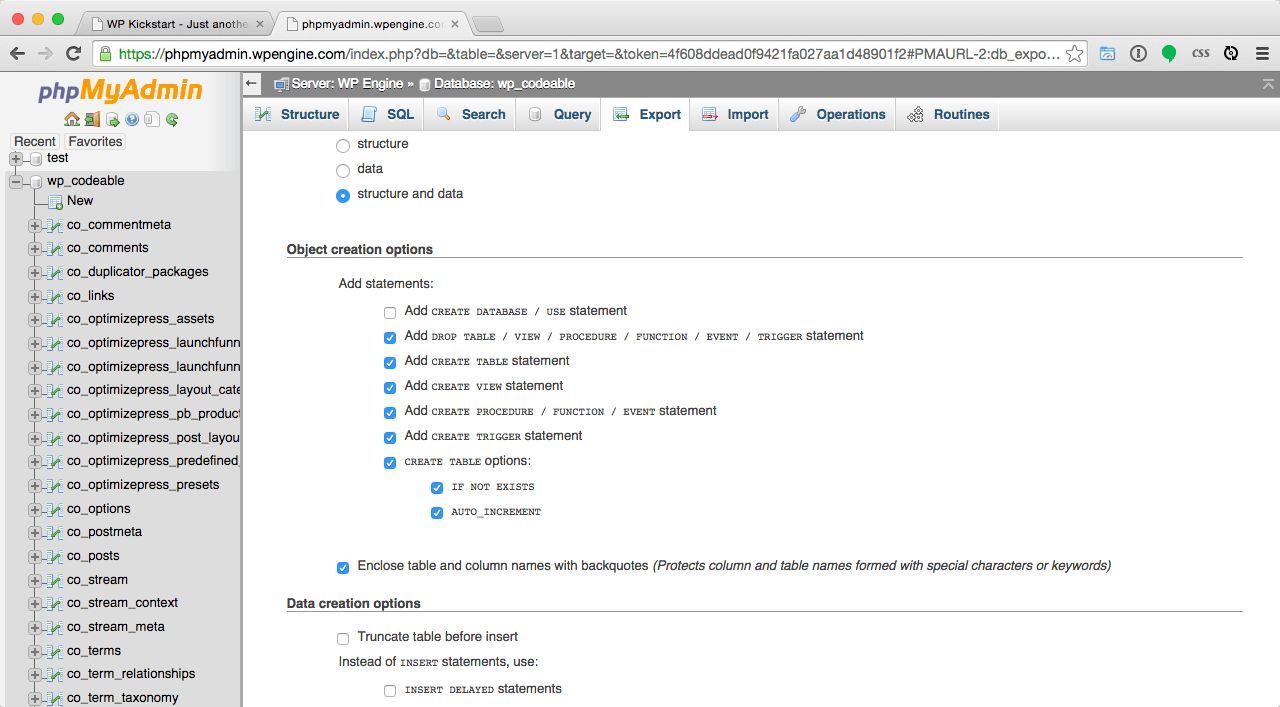
Task: Select structure and data radio button
Action: pos(343,196)
